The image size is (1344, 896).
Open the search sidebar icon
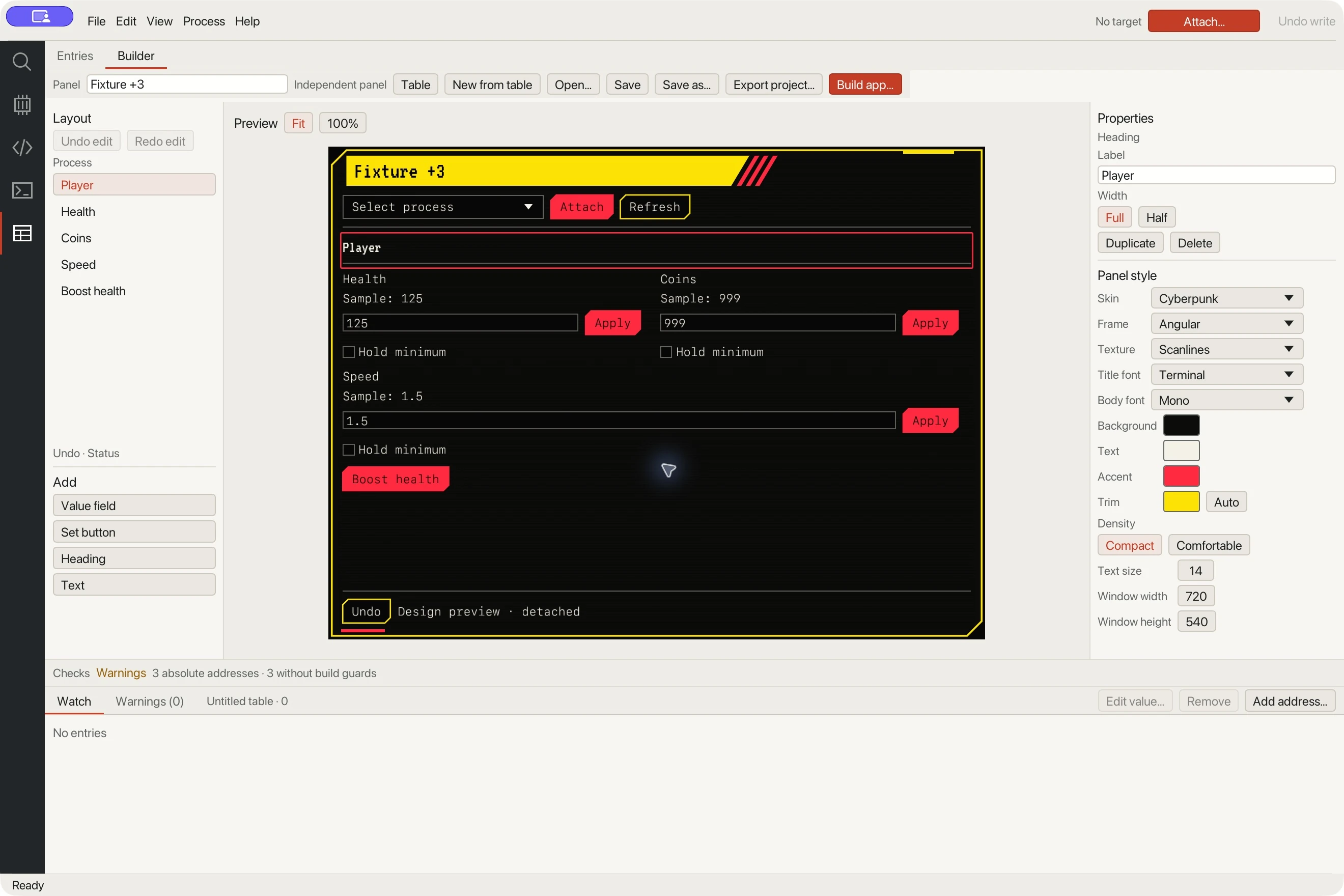(22, 61)
